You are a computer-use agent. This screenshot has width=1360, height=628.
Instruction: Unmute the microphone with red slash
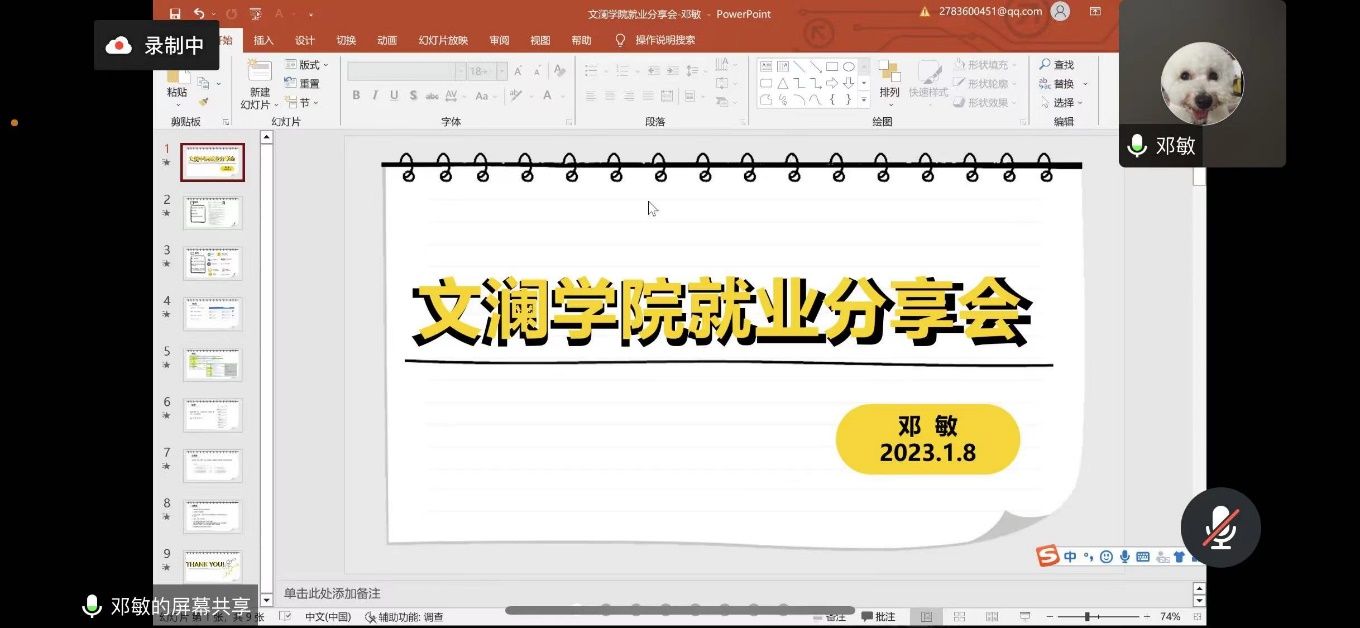pos(1220,527)
